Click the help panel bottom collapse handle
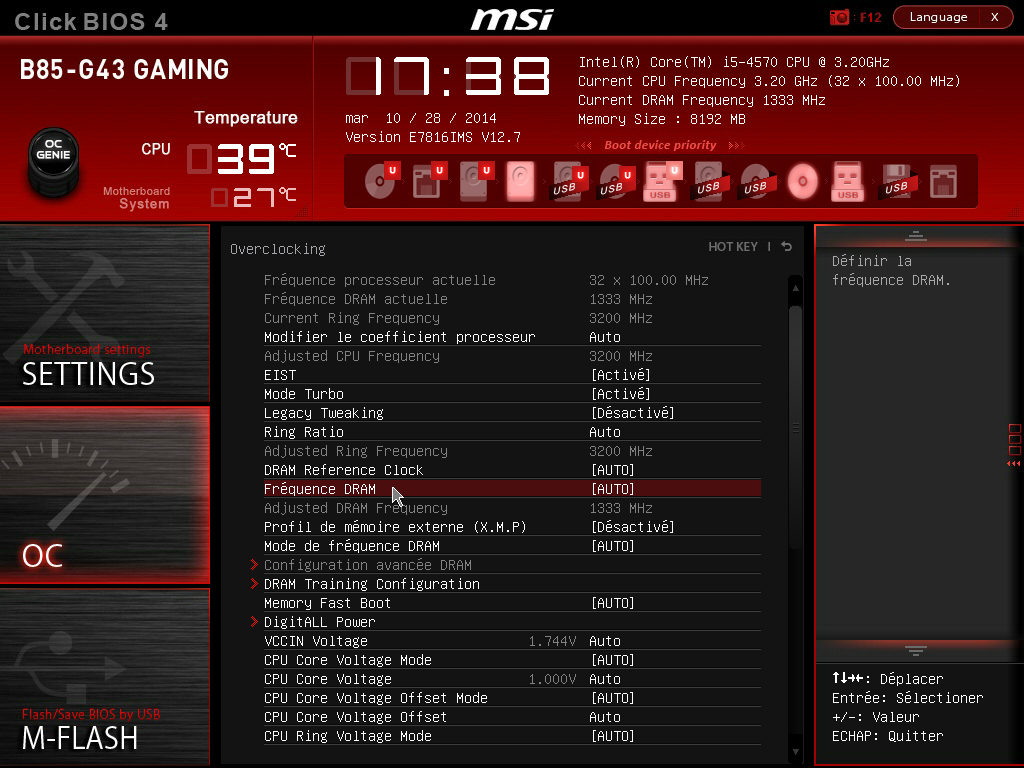The image size is (1024, 768). tap(916, 650)
